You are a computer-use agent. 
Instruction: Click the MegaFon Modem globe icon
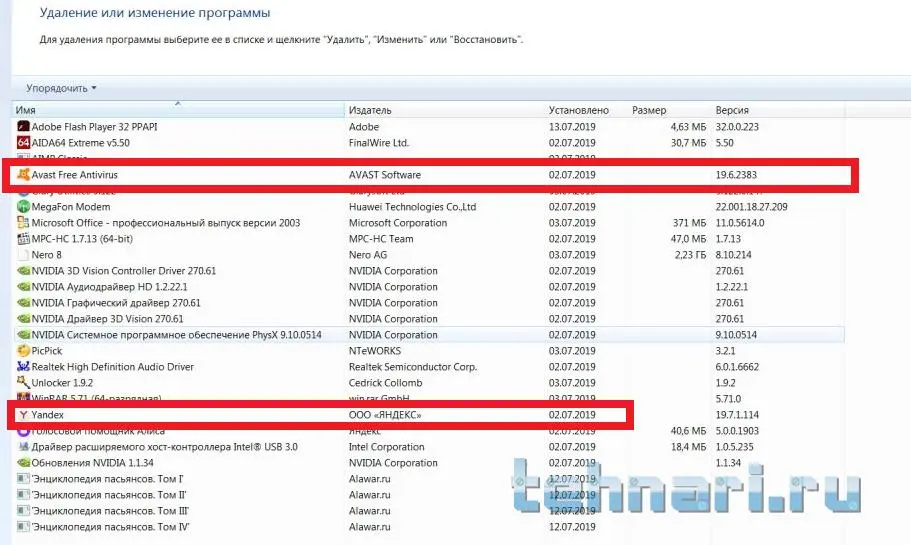(23, 206)
